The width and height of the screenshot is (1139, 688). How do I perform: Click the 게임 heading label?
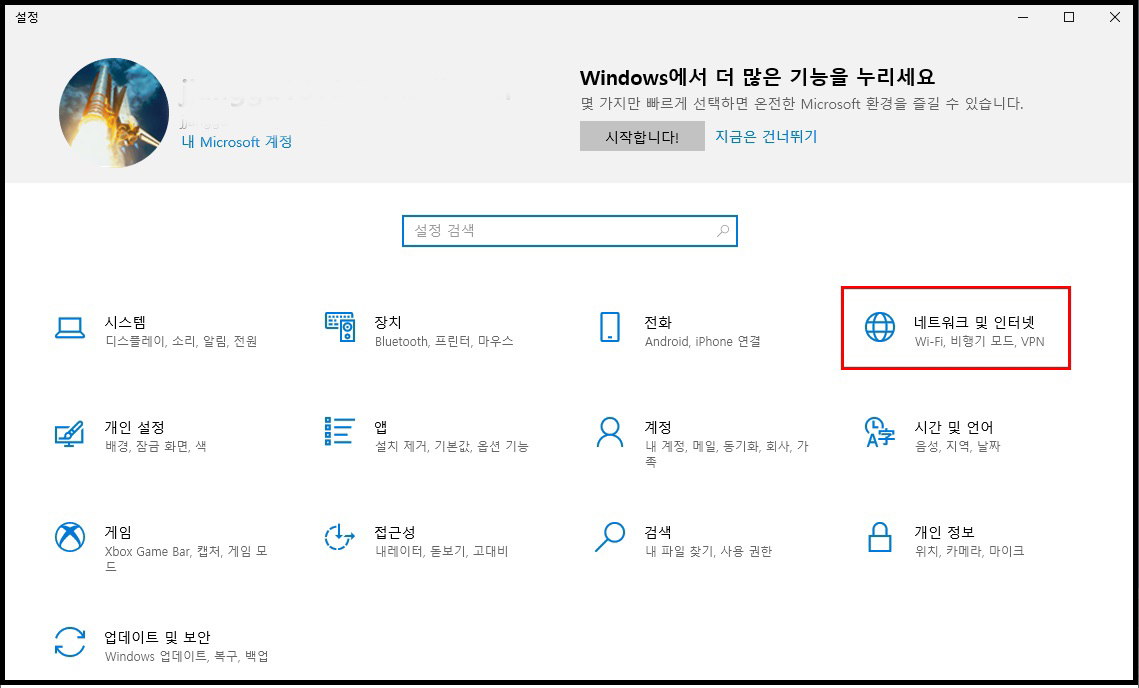118,533
